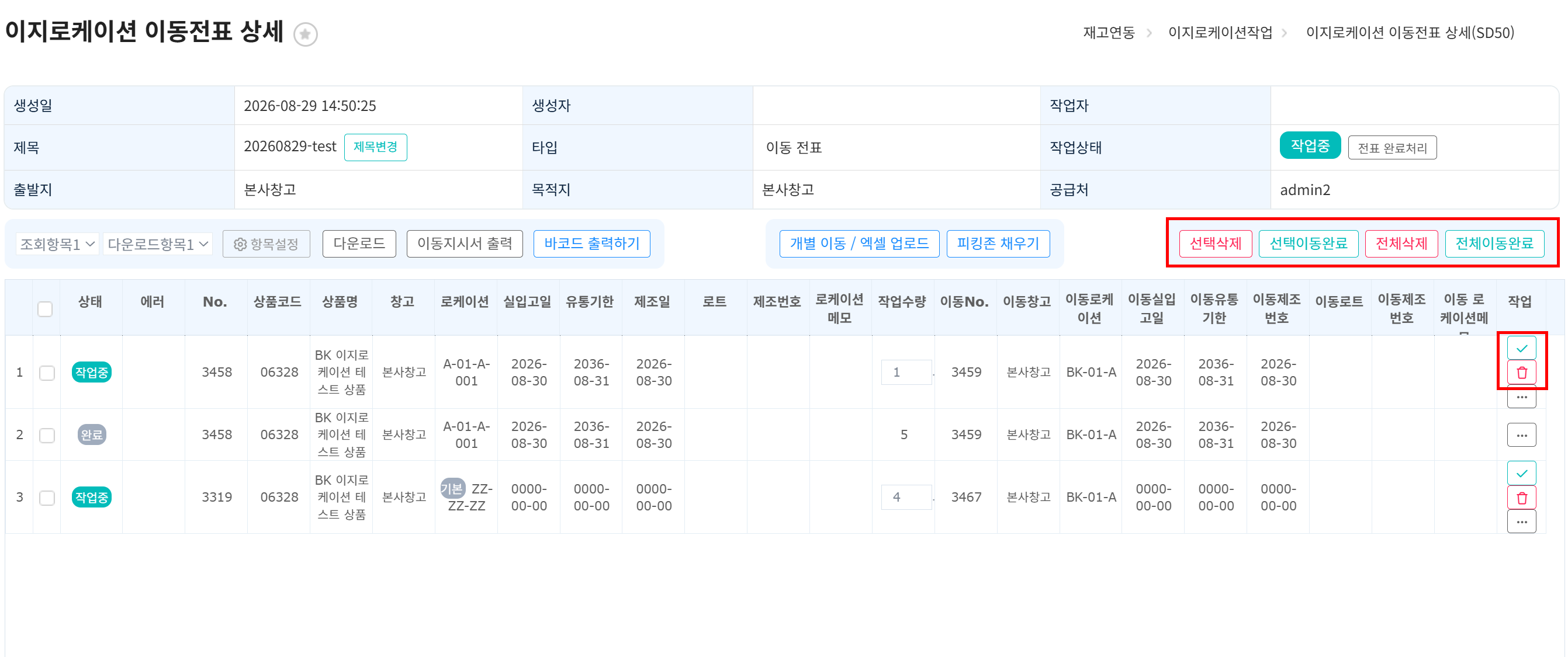
Task: Click the 전체이동완료 button
Action: (1494, 244)
